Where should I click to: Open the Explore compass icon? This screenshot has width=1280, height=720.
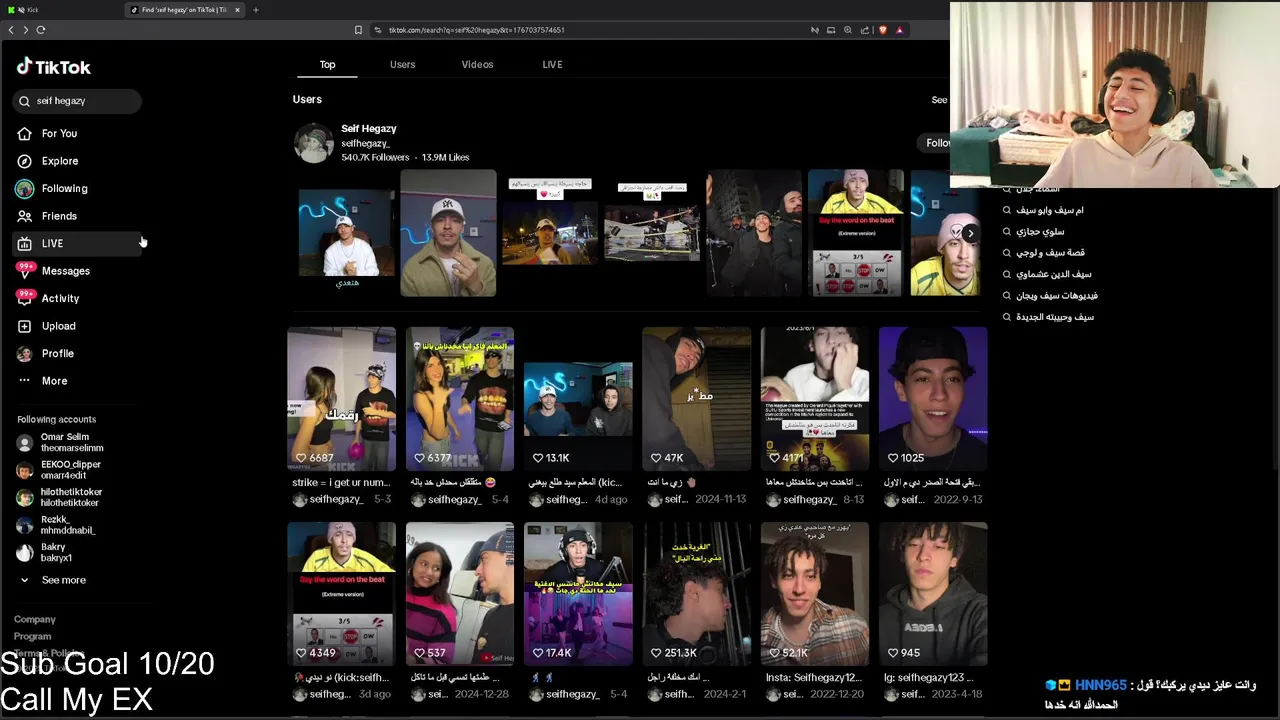[25, 161]
